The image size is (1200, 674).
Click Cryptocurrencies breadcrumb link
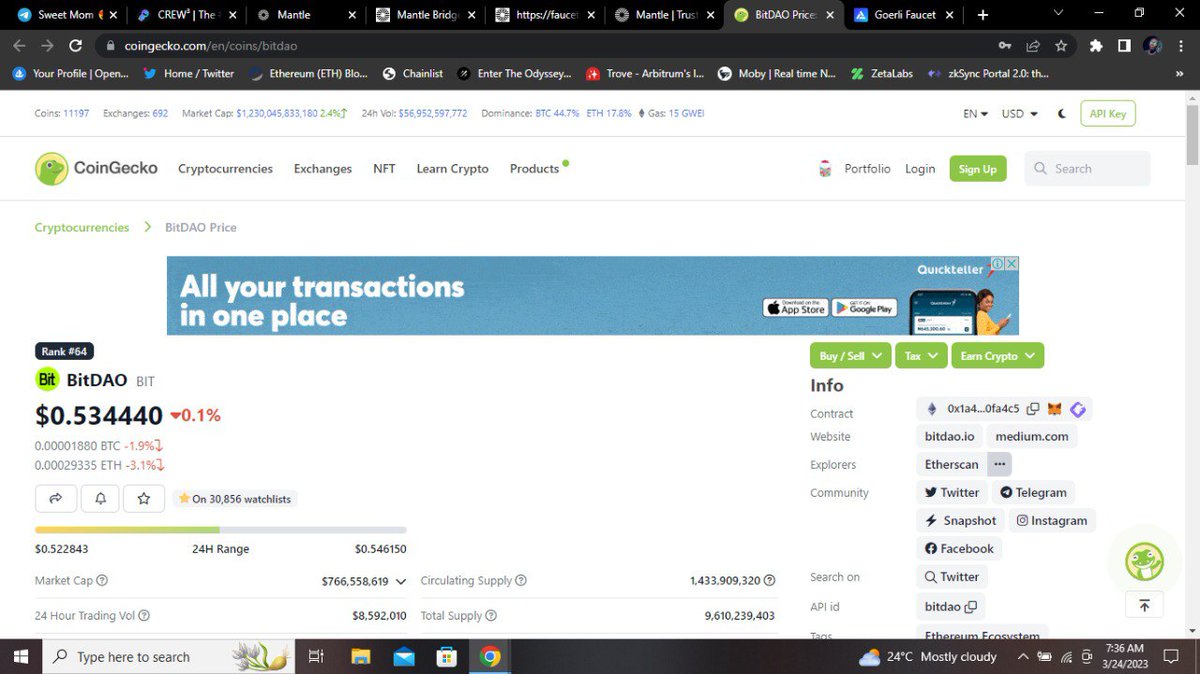tap(82, 227)
